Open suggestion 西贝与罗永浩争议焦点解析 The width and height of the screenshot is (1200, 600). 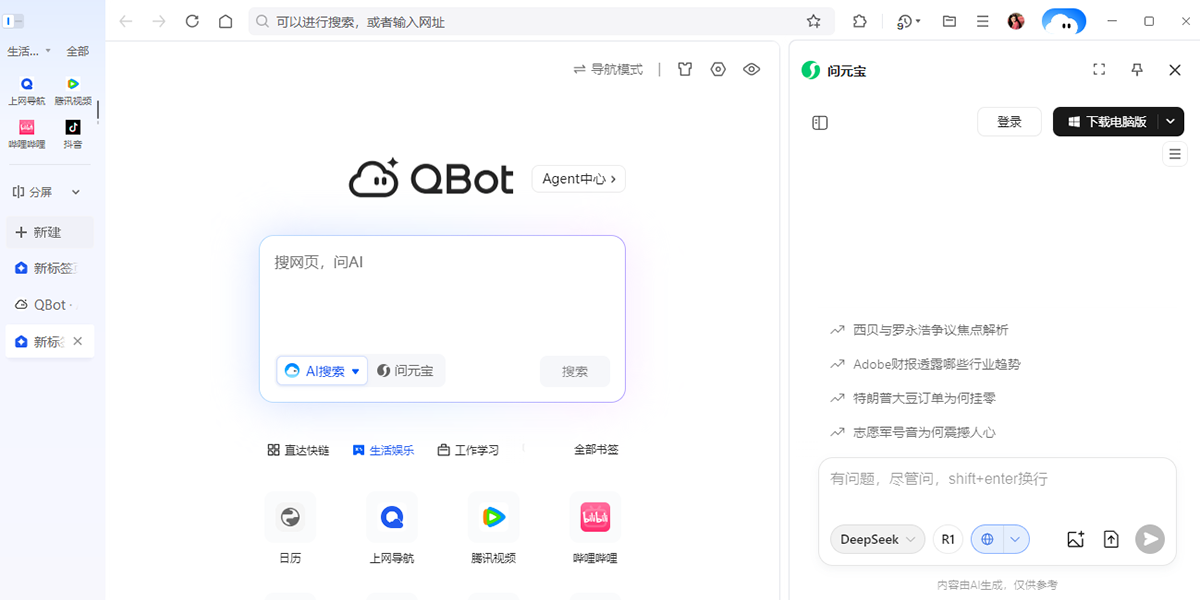point(919,330)
